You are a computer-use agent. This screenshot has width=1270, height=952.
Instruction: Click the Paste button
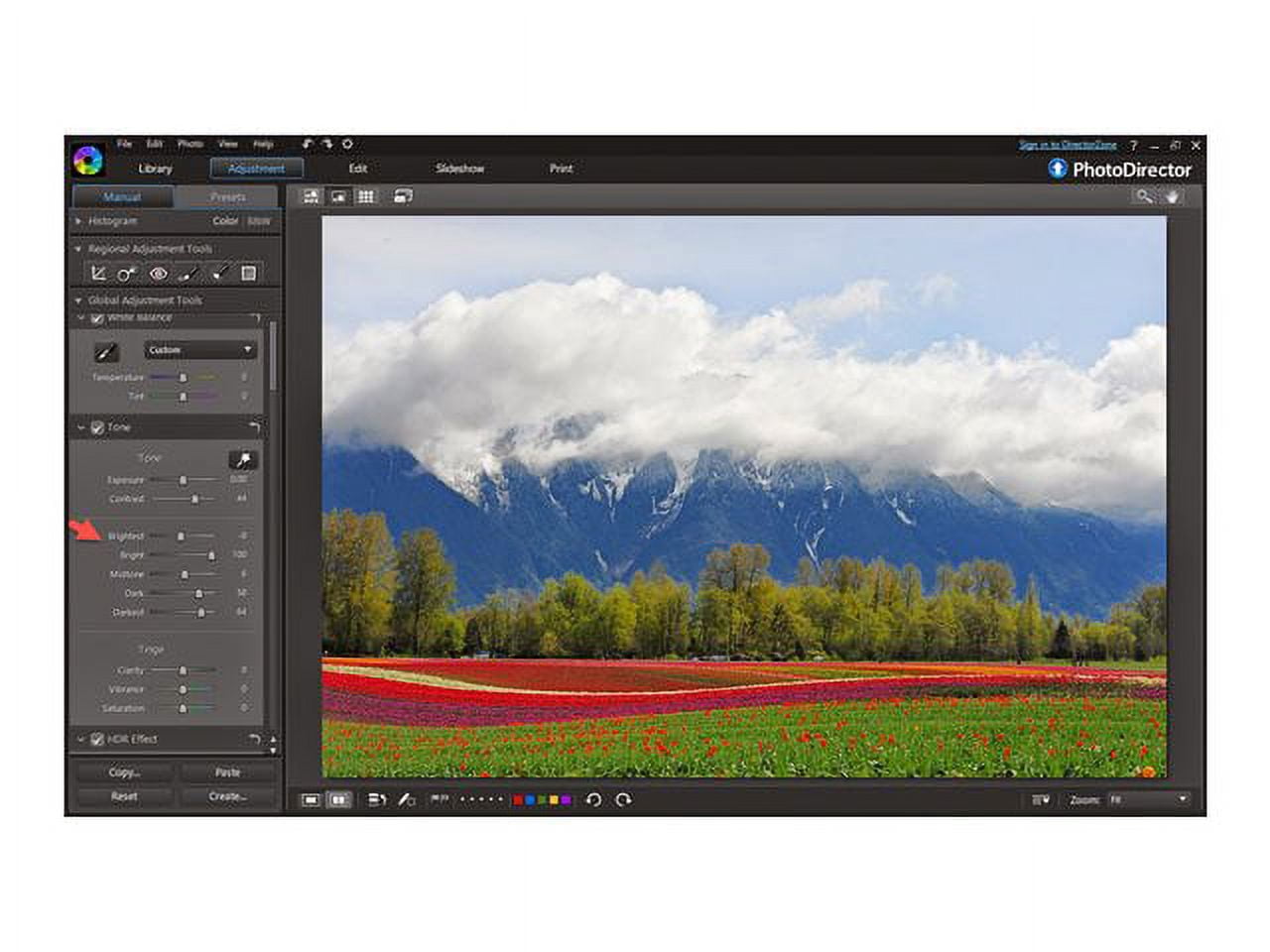[228, 773]
